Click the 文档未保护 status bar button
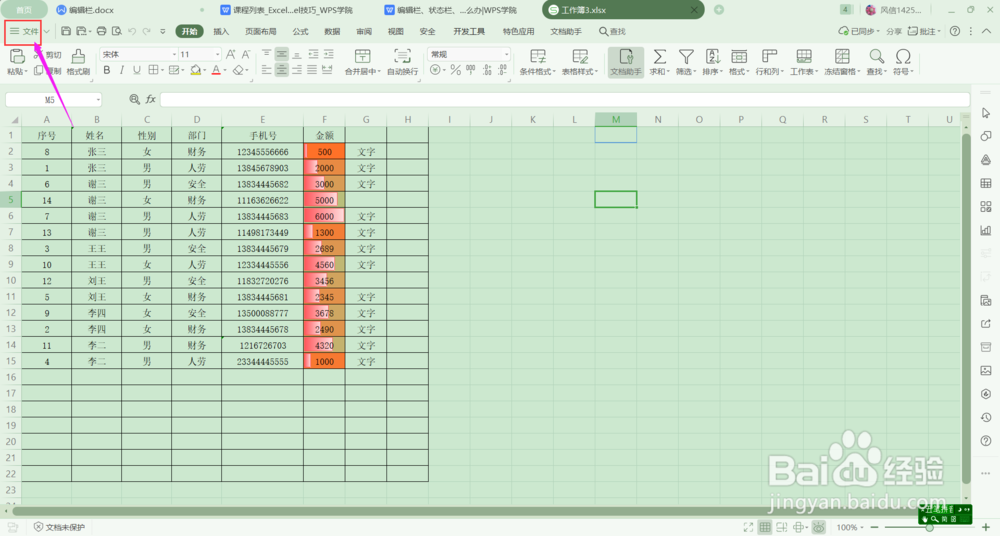The width and height of the screenshot is (1000, 536). (59, 527)
